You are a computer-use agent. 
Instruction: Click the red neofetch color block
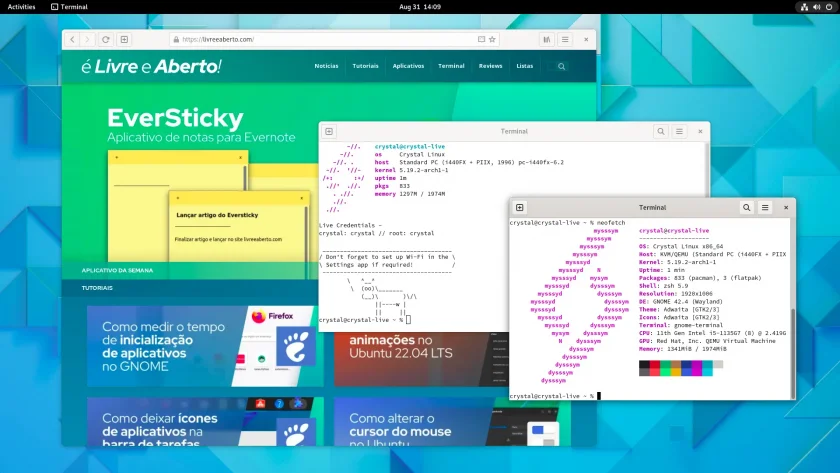(655, 368)
